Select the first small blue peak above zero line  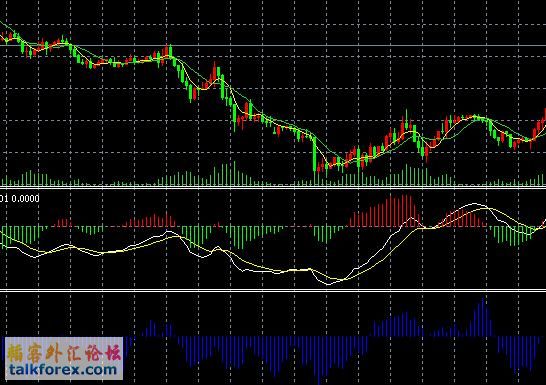151,328
